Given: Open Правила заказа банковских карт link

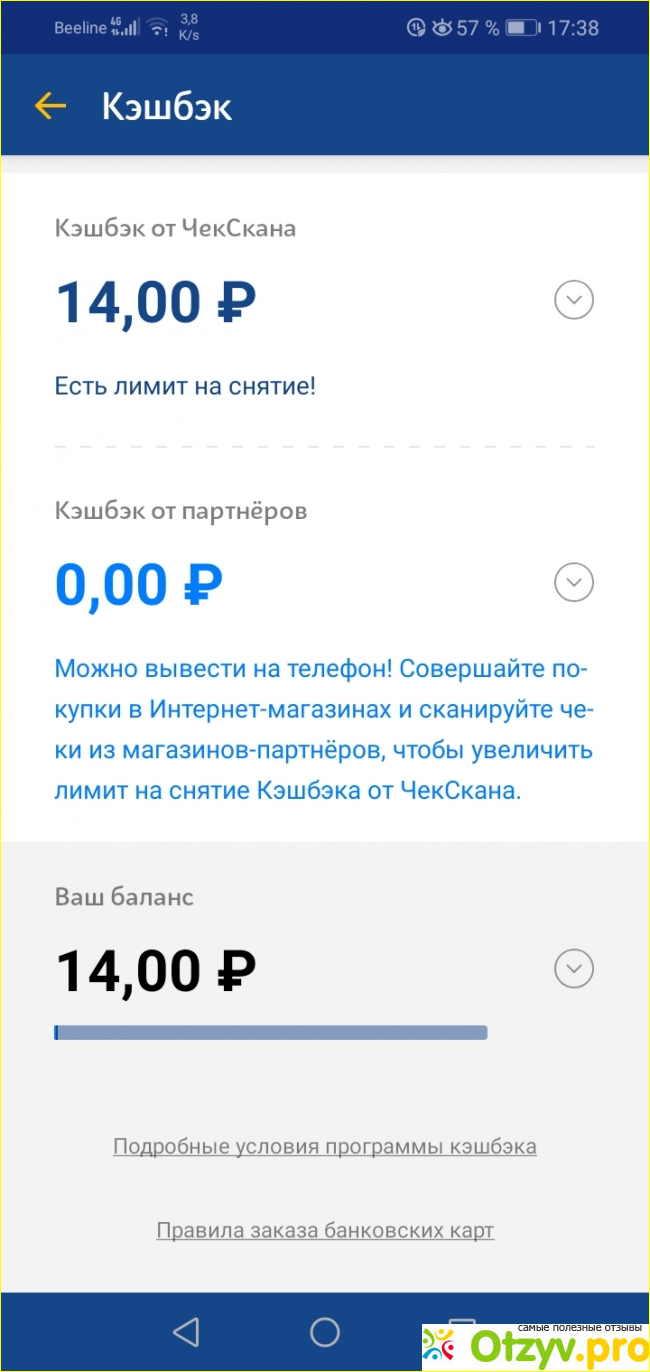Looking at the screenshot, I should (325, 1230).
